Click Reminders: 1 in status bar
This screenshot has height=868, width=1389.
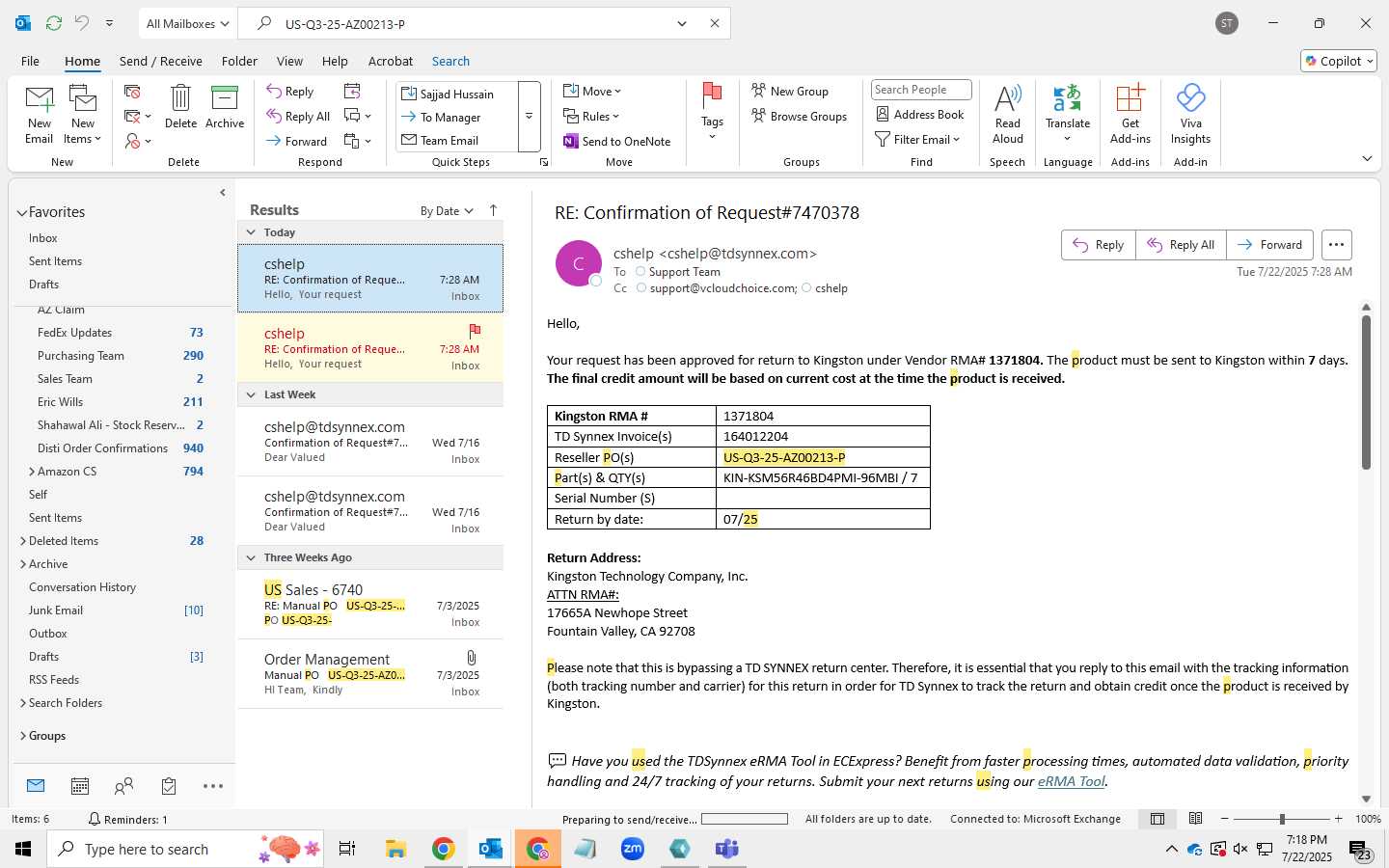[x=128, y=819]
